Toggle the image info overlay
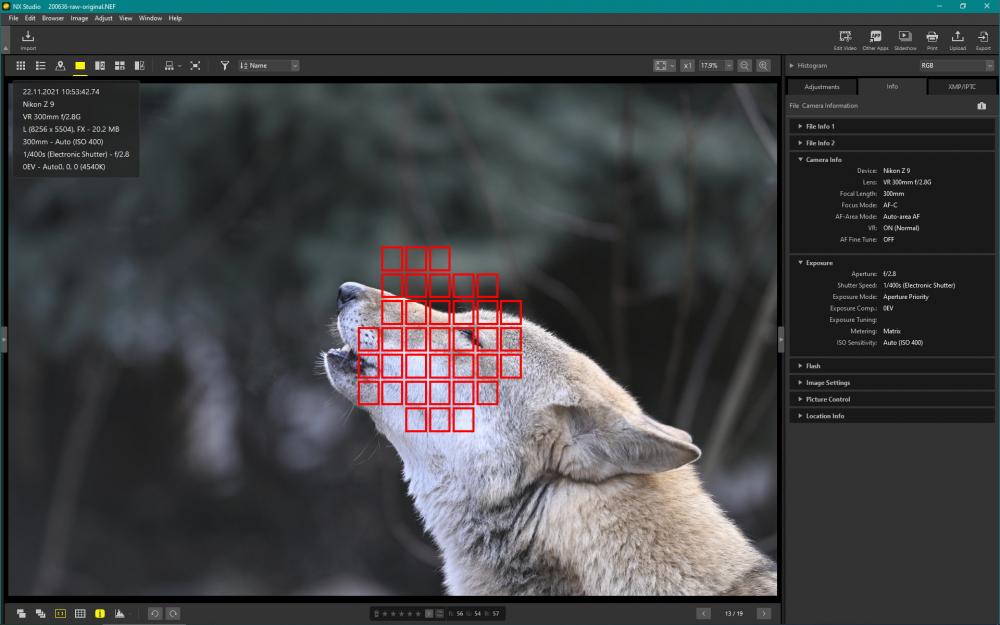Screen dimensions: 1000x625 99,614
